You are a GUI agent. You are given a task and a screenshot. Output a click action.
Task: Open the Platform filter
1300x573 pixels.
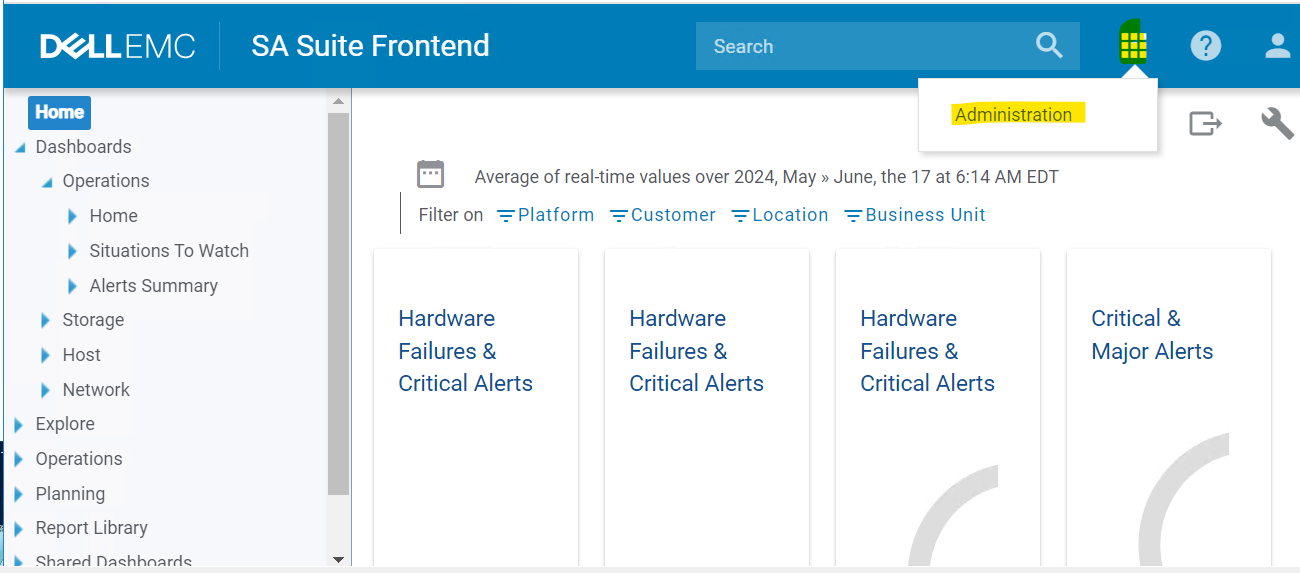[x=546, y=215]
